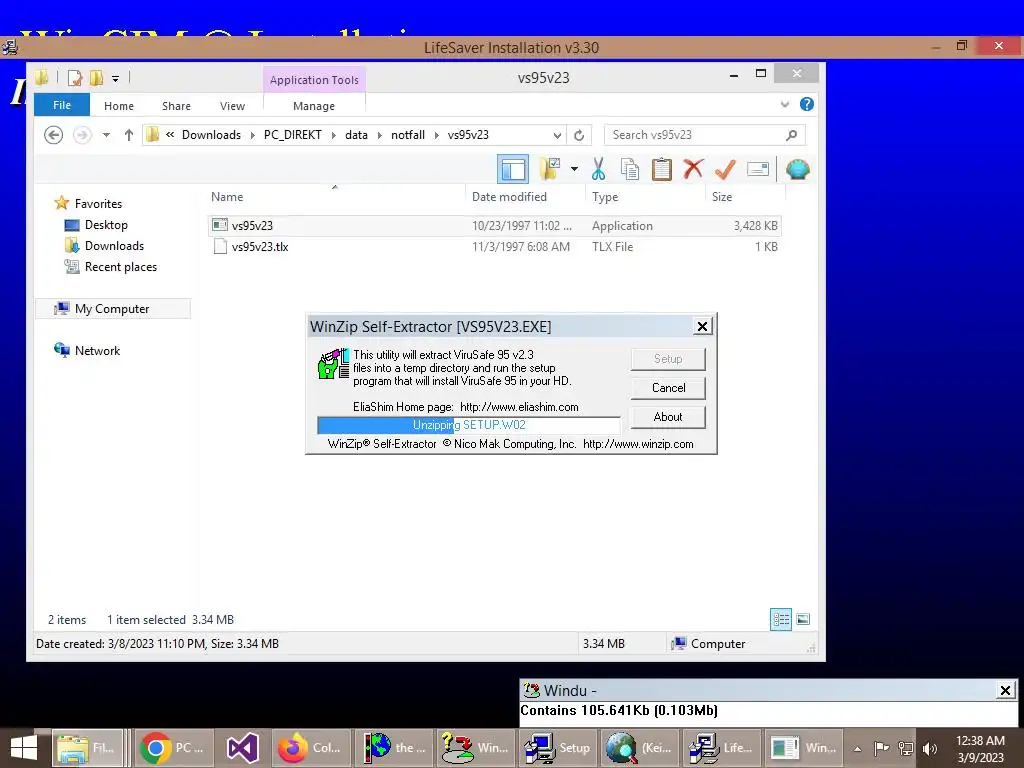
Task: Switch to Firefox in the taskbar
Action: coord(310,748)
